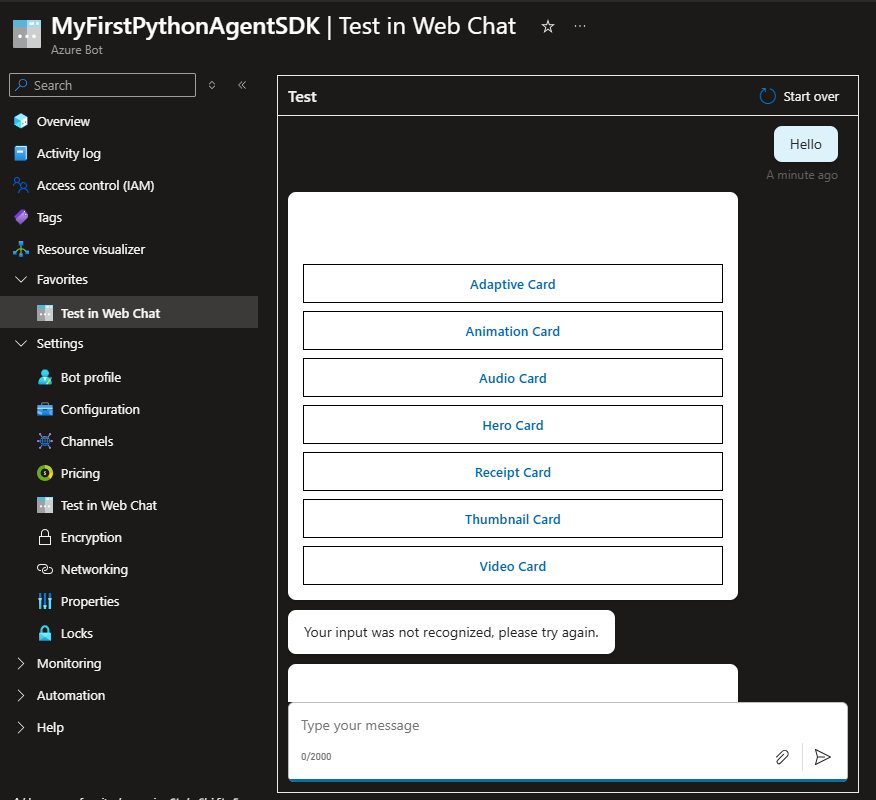
Task: Click the Overview cube icon
Action: (x=21, y=121)
